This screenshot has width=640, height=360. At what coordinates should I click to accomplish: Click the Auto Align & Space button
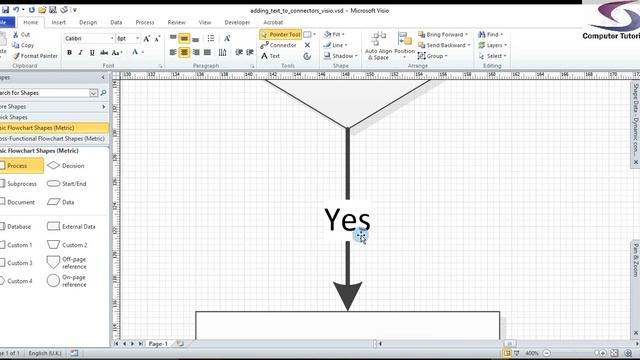click(378, 46)
